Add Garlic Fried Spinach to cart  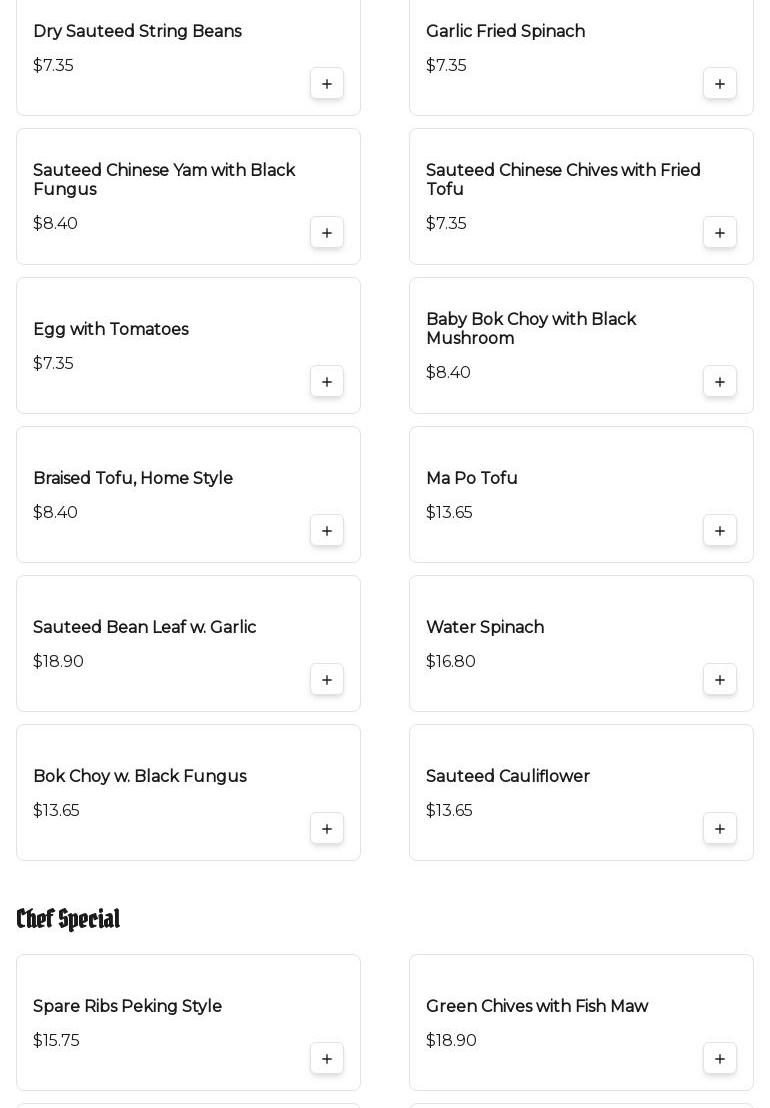tap(720, 84)
